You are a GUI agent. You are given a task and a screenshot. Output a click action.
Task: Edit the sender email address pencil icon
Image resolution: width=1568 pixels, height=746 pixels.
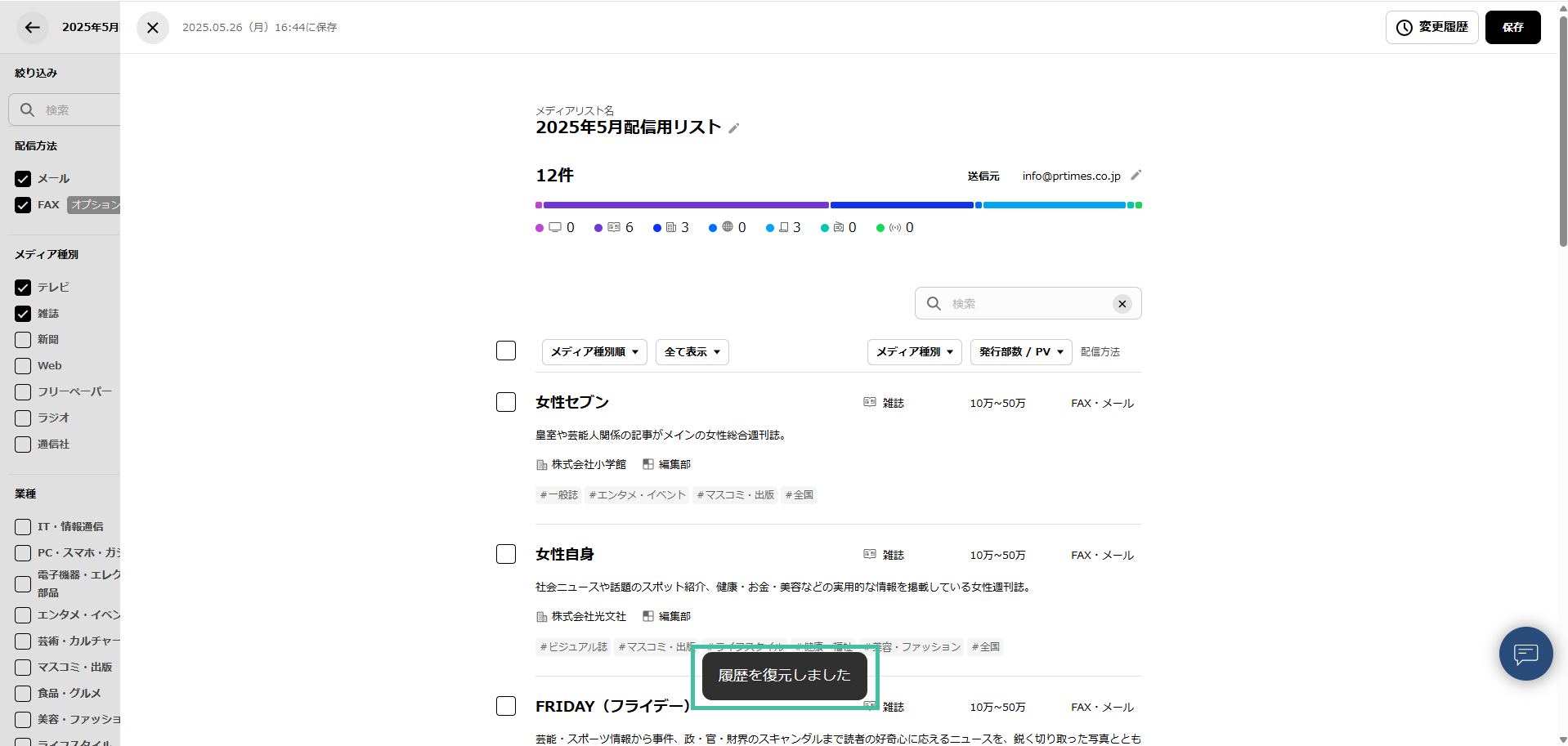tap(1136, 176)
